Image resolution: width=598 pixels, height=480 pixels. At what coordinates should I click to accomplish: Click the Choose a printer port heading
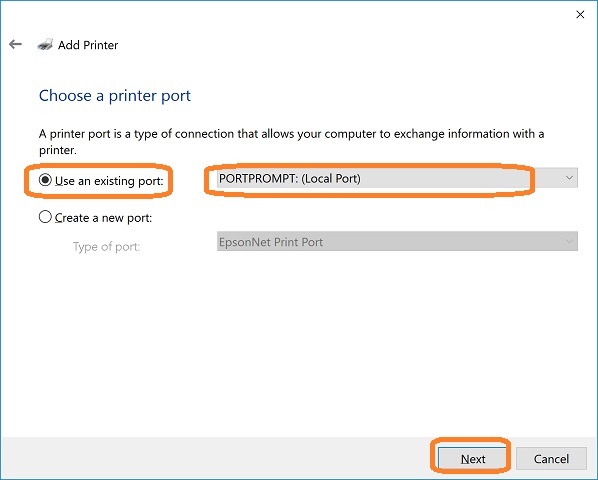(x=114, y=95)
